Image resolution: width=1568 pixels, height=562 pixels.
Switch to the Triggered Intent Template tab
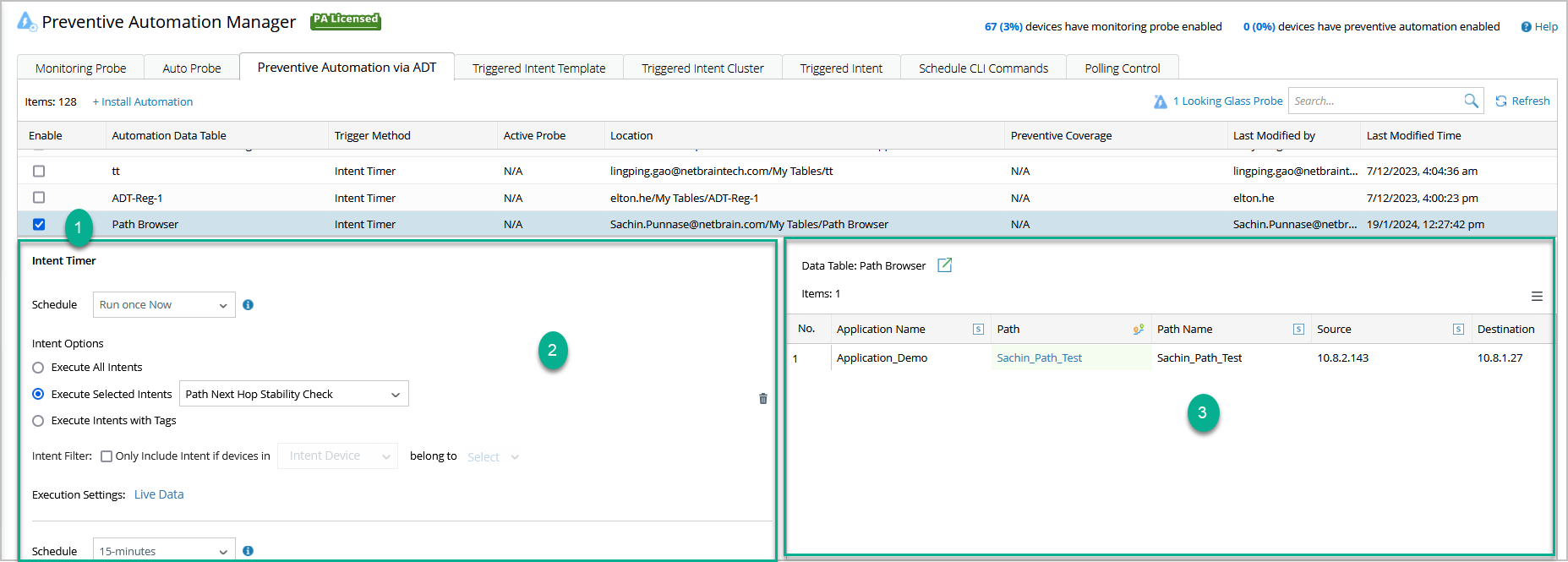pyautogui.click(x=538, y=68)
